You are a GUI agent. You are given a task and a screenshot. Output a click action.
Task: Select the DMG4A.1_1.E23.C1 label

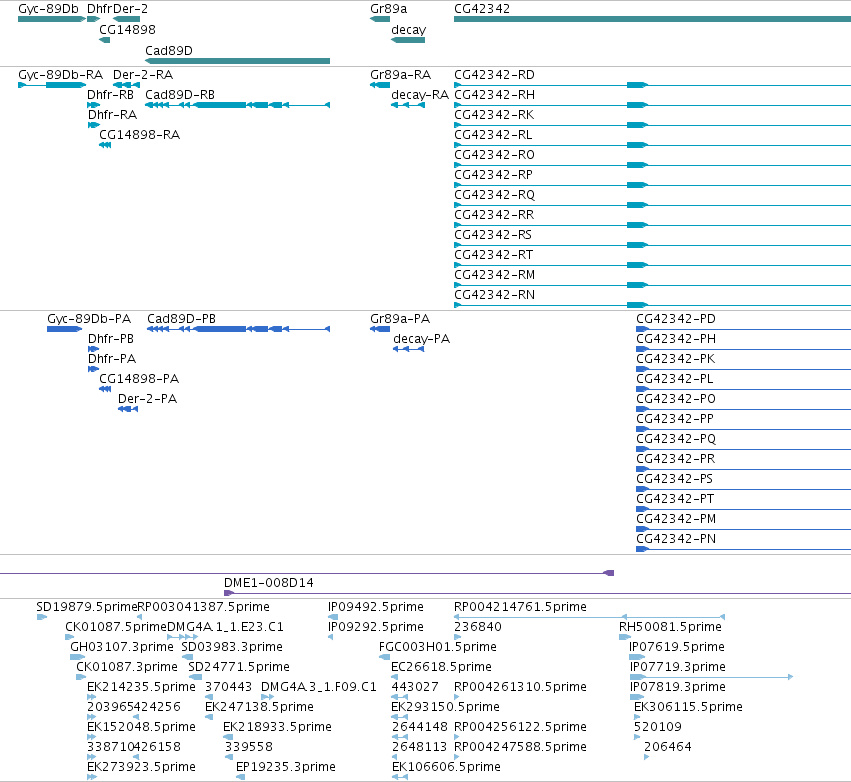(225, 626)
